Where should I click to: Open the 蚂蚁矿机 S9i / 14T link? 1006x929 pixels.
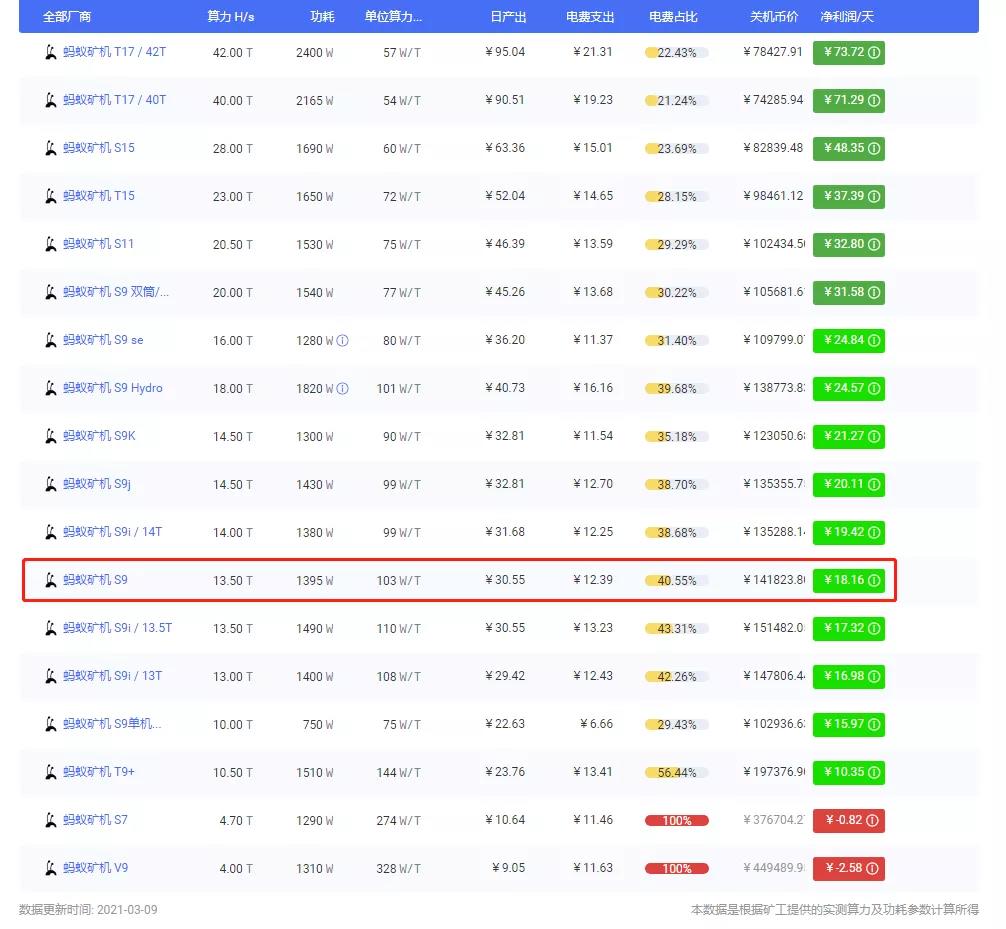pyautogui.click(x=112, y=532)
